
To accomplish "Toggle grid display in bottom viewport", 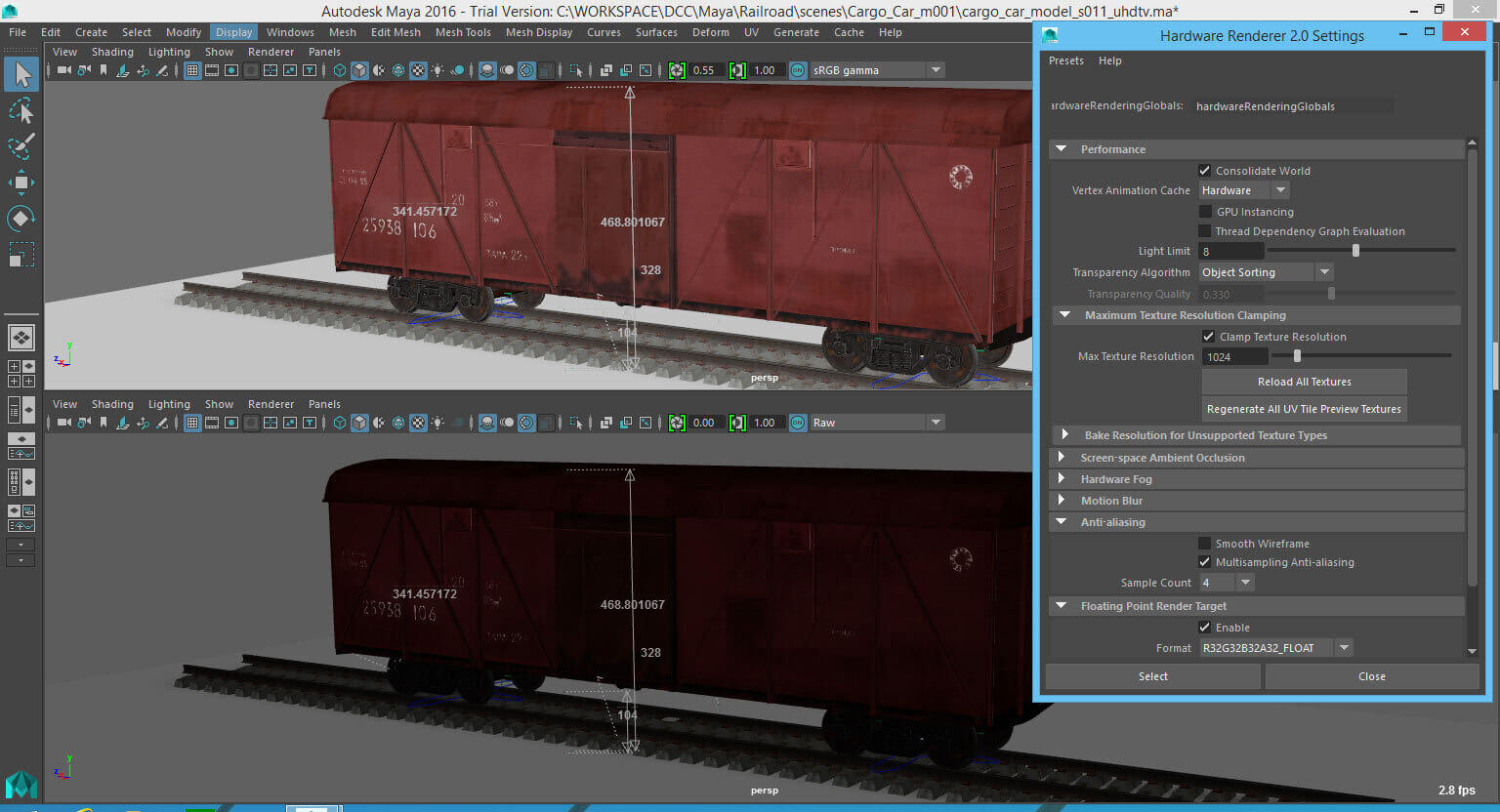I will tap(192, 423).
